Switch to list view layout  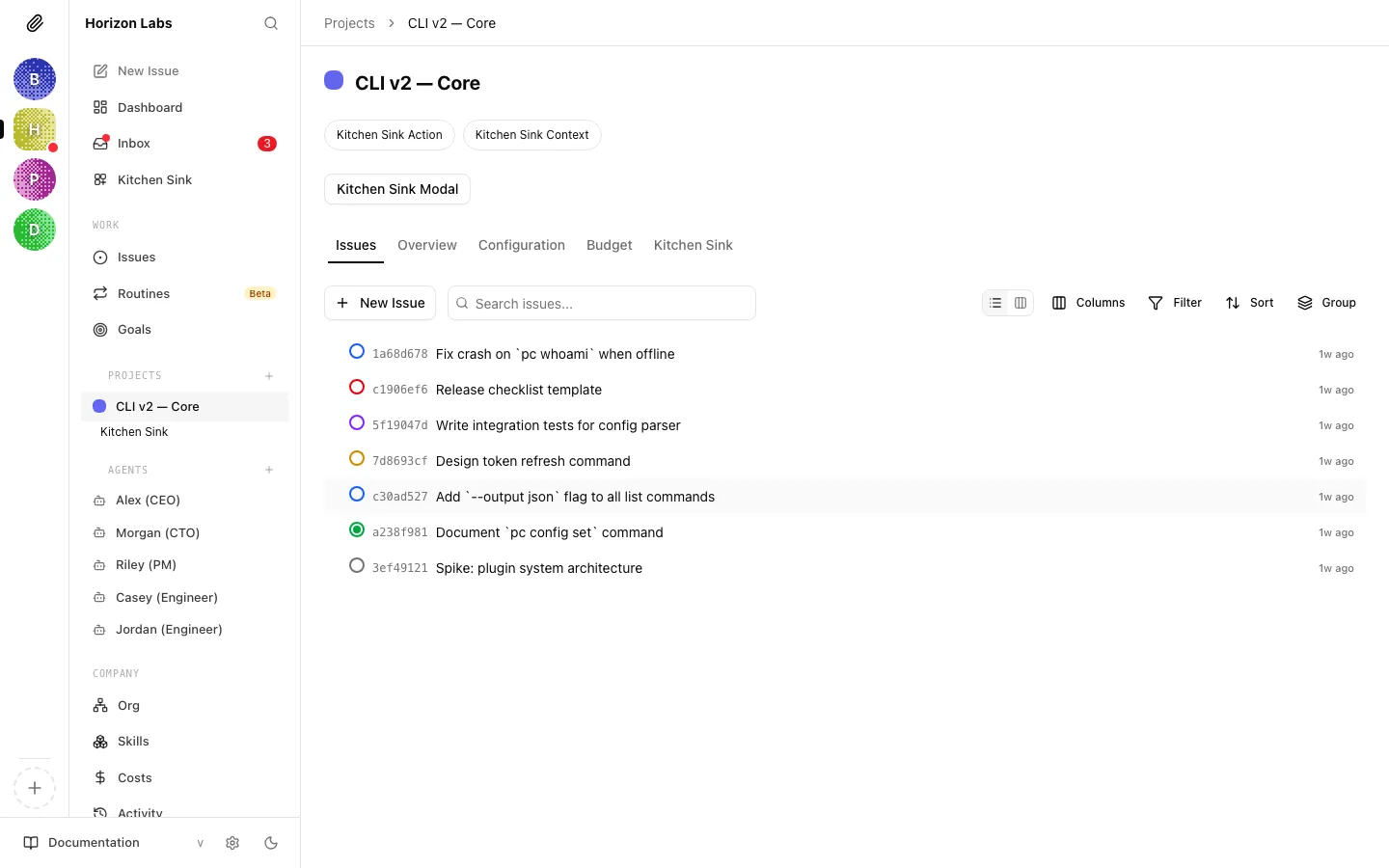995,303
